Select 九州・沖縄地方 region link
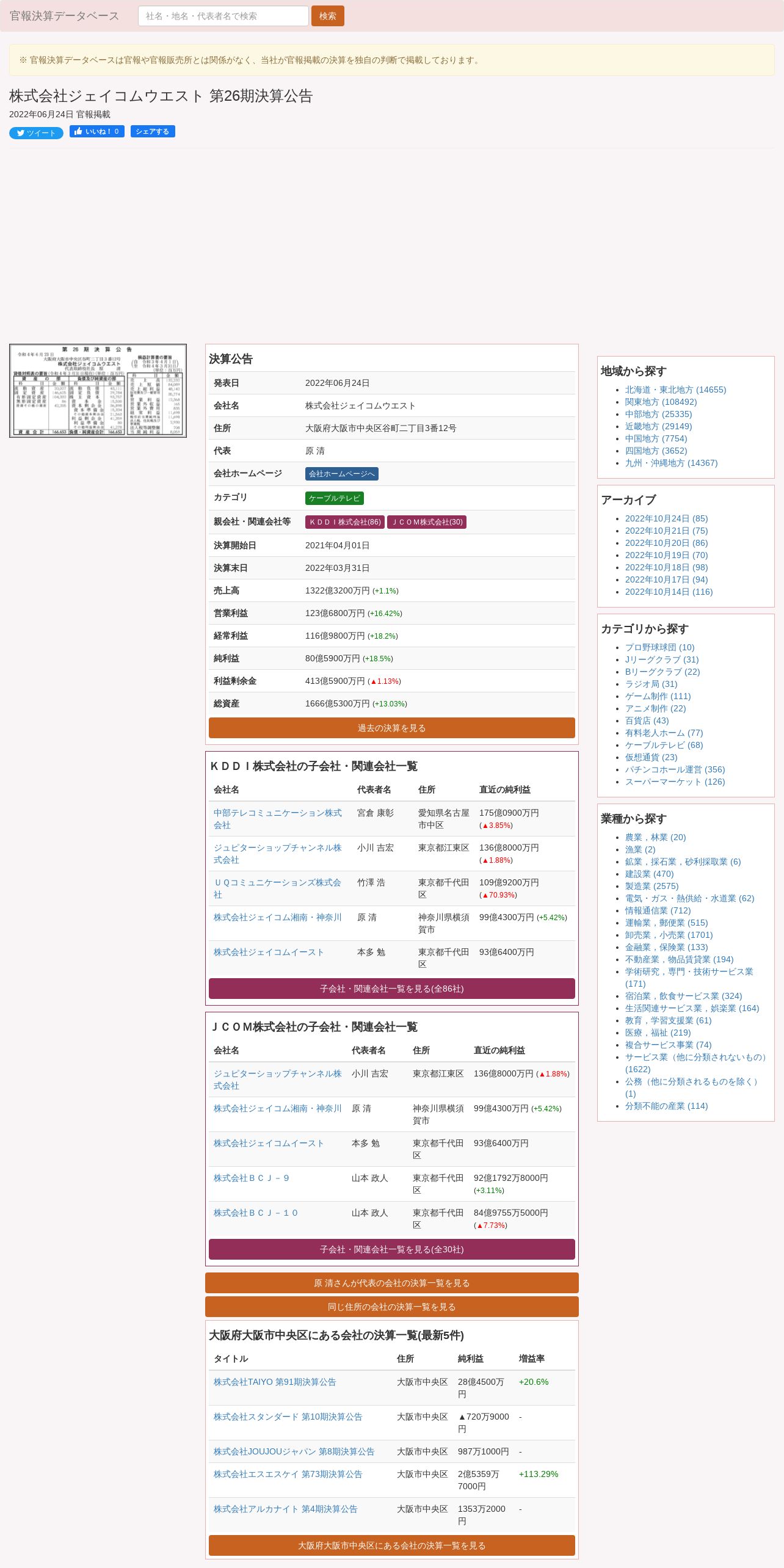The image size is (784, 1568). pyautogui.click(x=672, y=463)
